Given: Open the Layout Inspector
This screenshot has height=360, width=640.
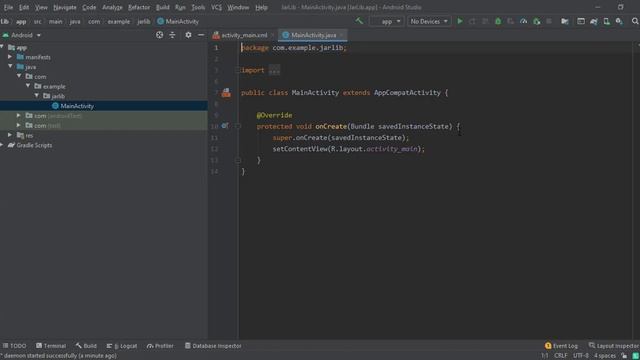Looking at the screenshot, I should 613,346.
